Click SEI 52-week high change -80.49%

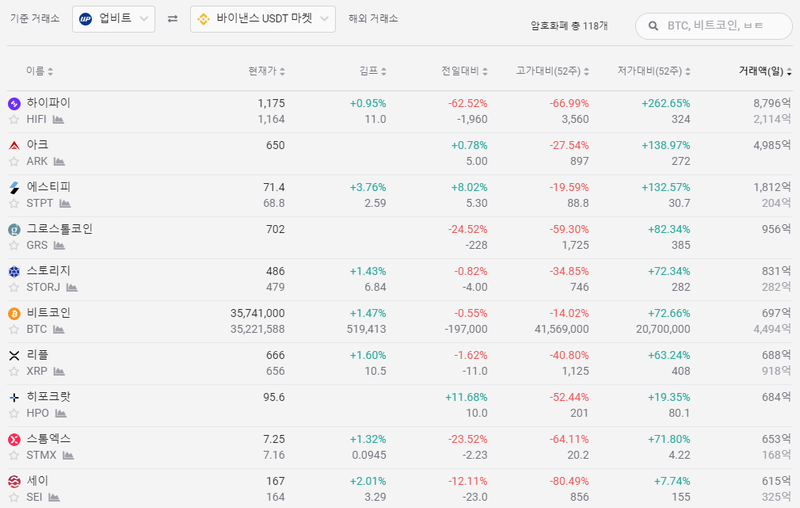coord(569,481)
